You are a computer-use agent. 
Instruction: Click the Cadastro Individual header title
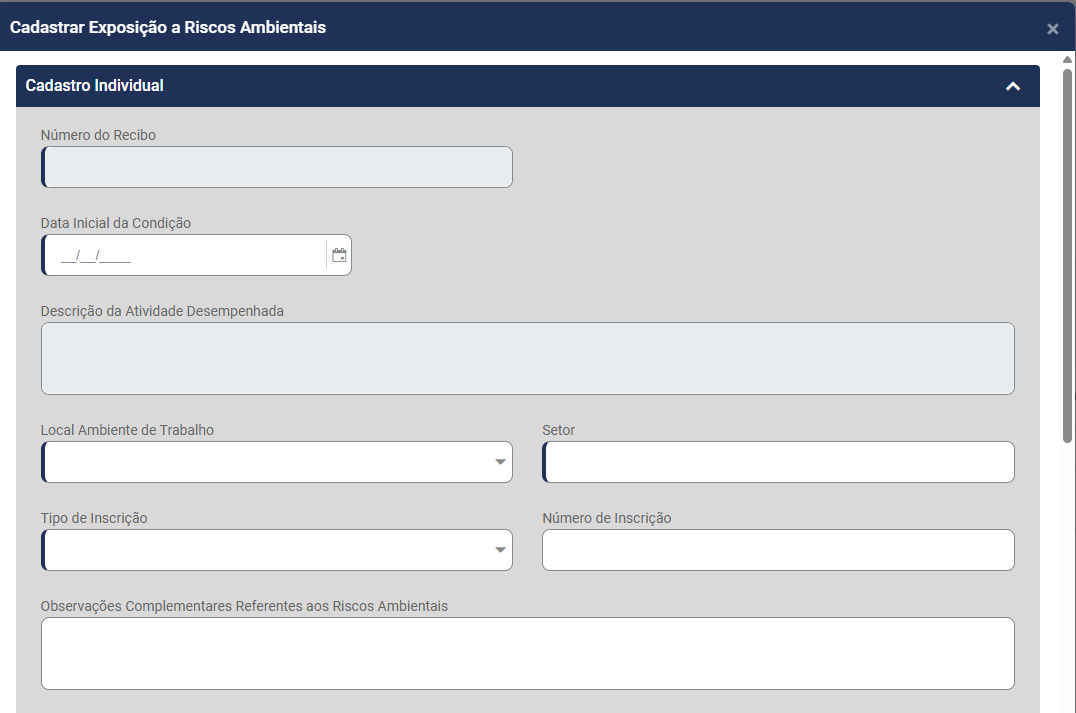(95, 86)
